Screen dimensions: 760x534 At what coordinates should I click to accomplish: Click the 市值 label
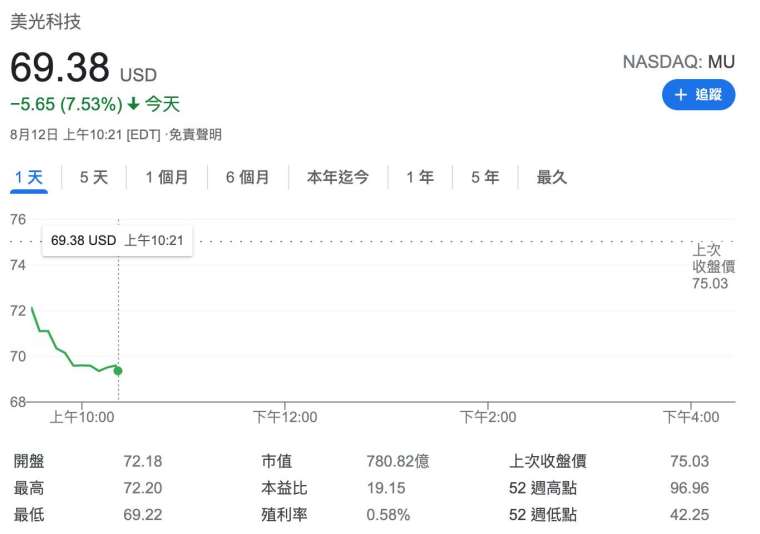coord(277,461)
